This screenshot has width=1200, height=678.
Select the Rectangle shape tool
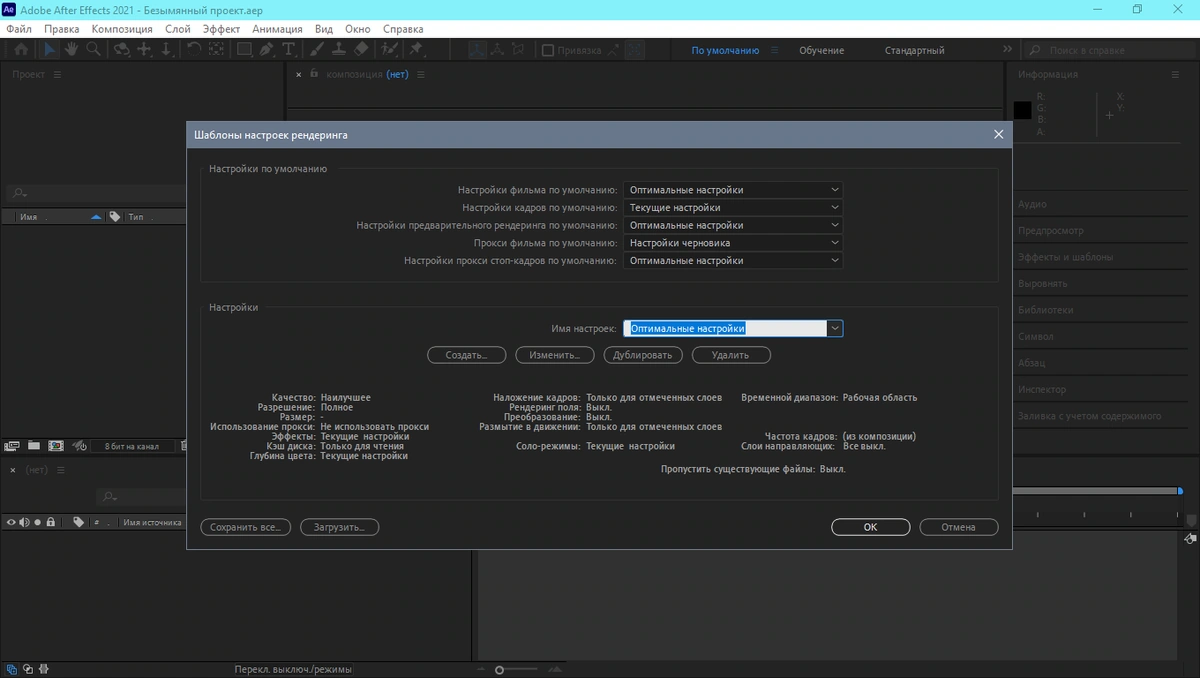pyautogui.click(x=244, y=49)
